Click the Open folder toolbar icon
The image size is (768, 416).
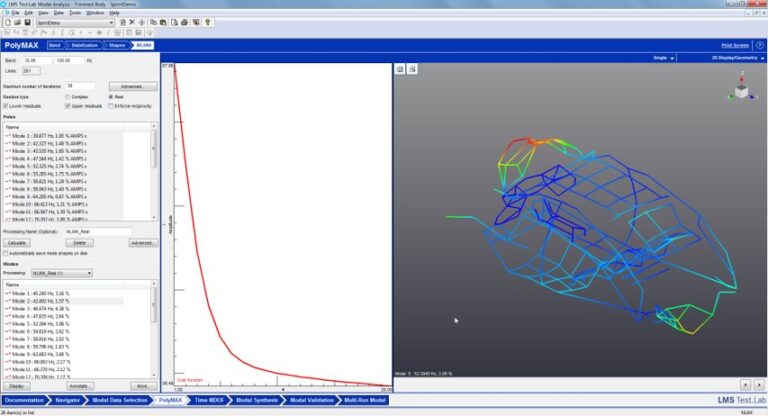click(18, 23)
